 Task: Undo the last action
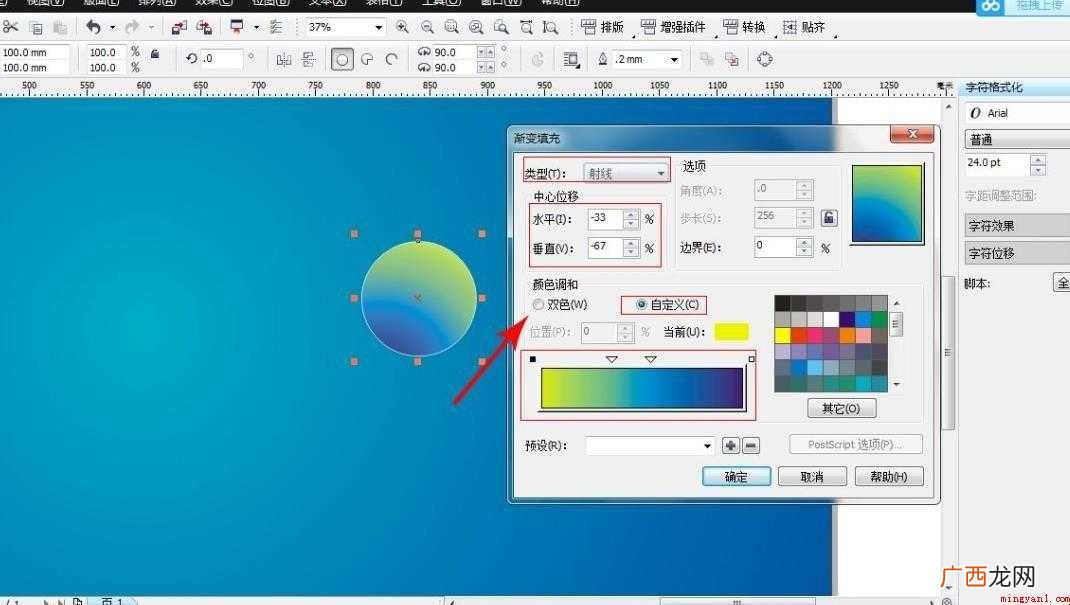click(x=93, y=27)
